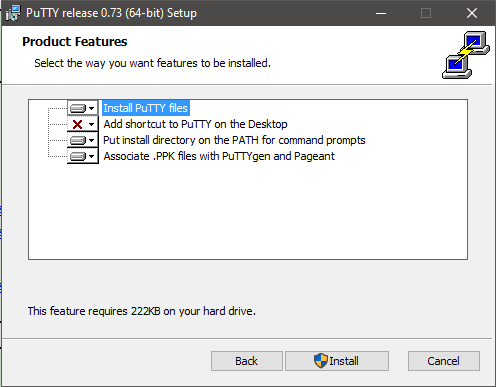The image size is (496, 387).
Task: Click the 222KB disk requirement text
Action: click(x=142, y=311)
